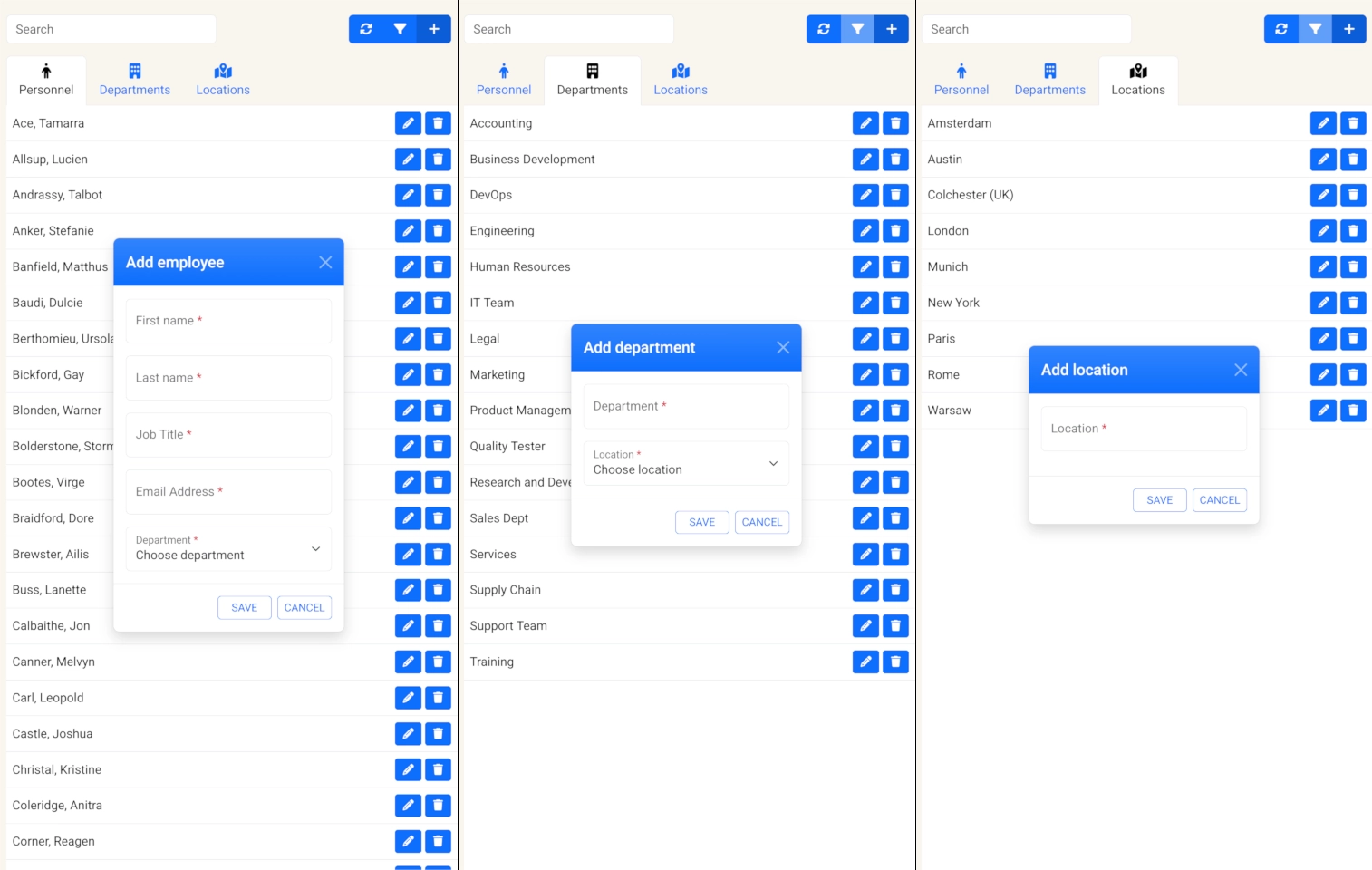Click Search box in Personnel panel
1372x870 pixels.
[111, 29]
